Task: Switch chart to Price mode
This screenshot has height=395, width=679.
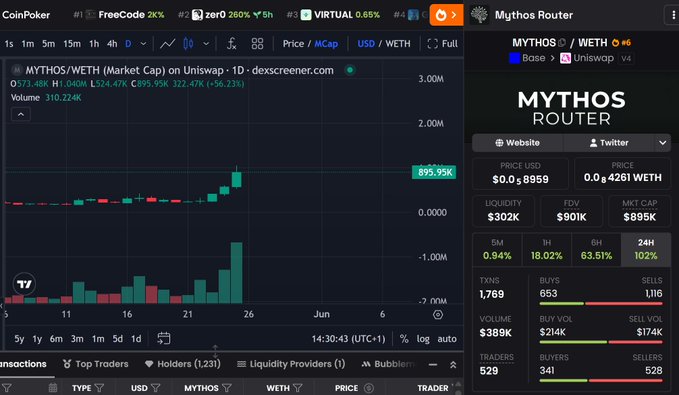Action: tap(293, 44)
